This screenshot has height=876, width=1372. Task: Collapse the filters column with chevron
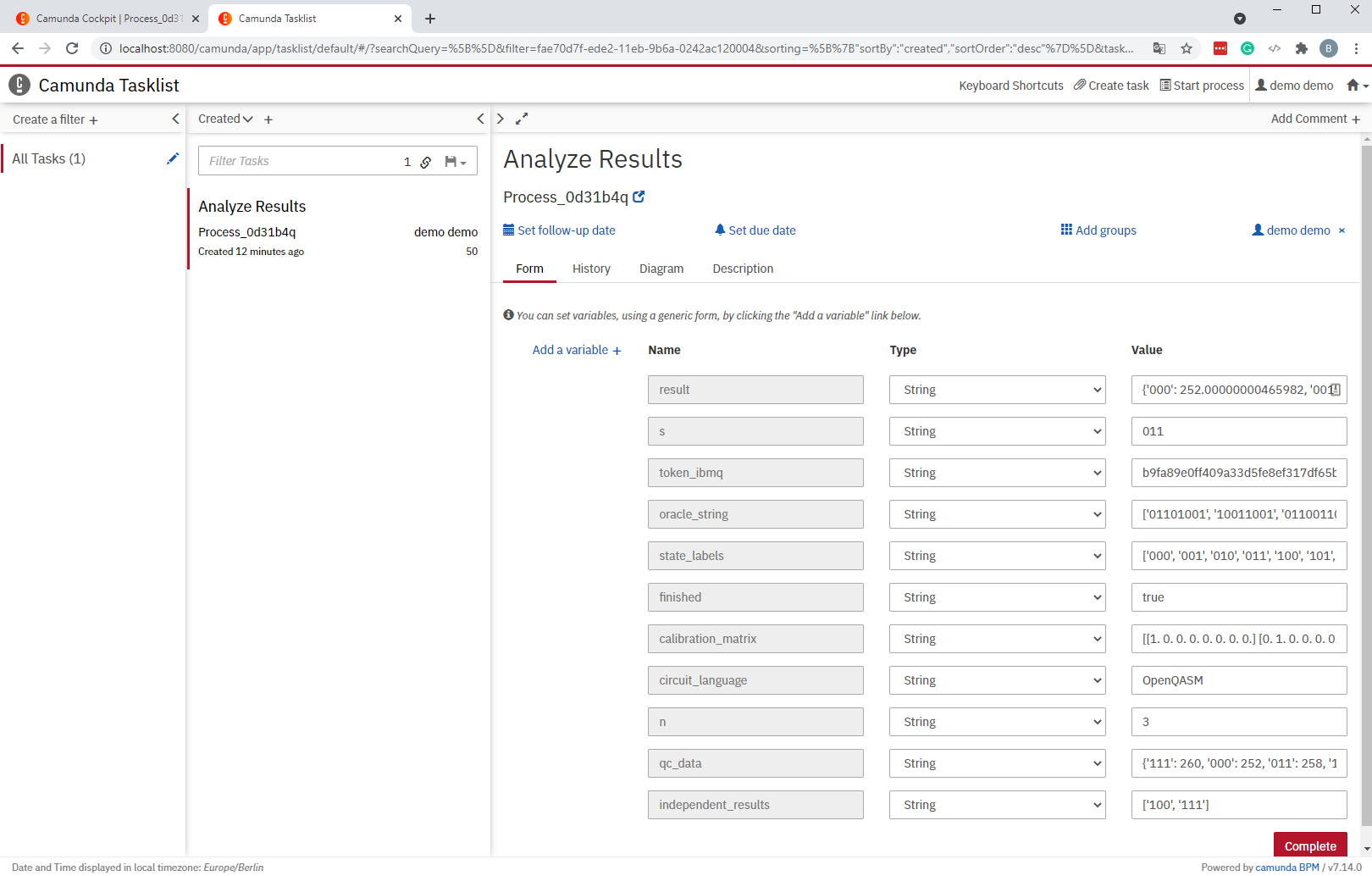pos(175,119)
